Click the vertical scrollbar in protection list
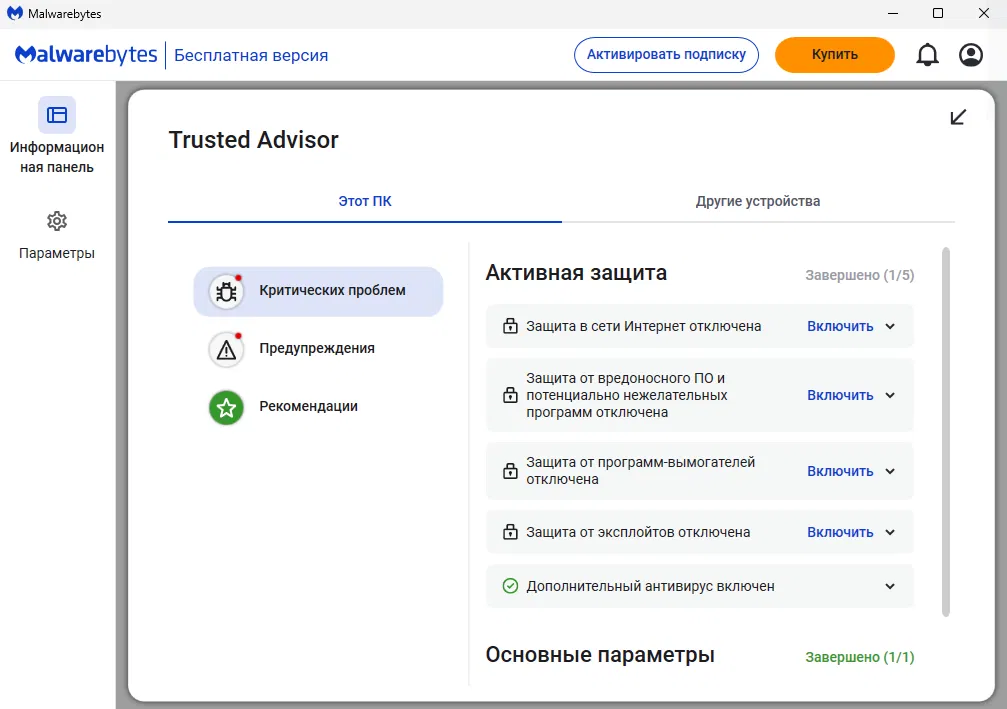This screenshot has height=709, width=1007. pyautogui.click(x=945, y=432)
